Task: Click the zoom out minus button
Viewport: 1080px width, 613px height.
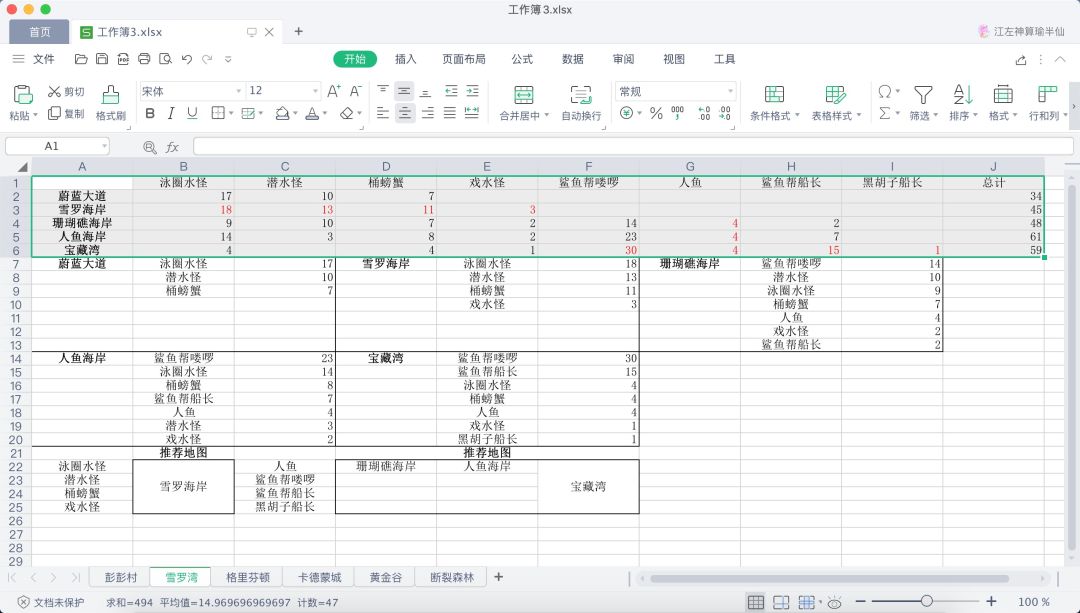Action: tap(860, 602)
